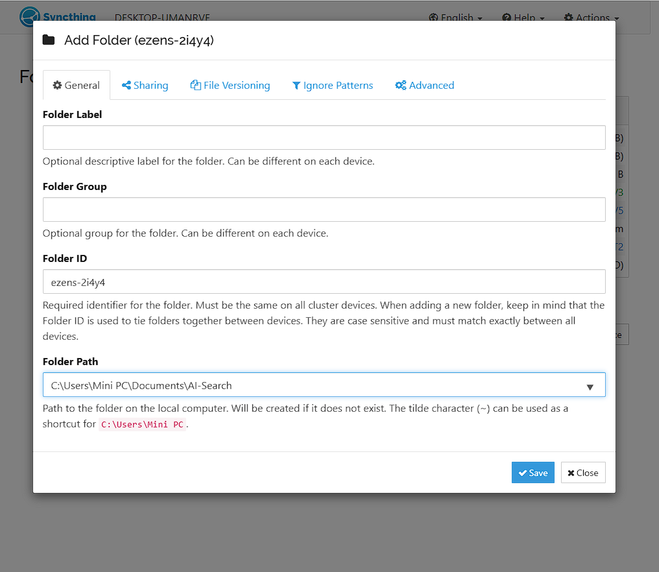
Task: Save the new folder
Action: pos(533,473)
